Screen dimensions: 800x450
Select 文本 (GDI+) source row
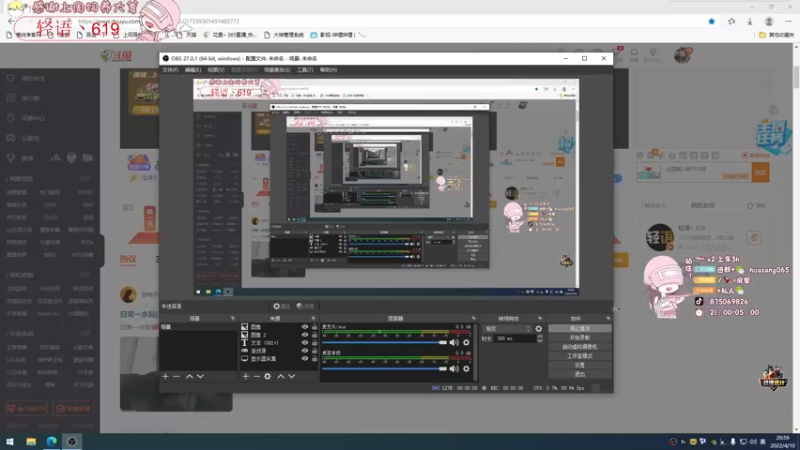point(279,343)
